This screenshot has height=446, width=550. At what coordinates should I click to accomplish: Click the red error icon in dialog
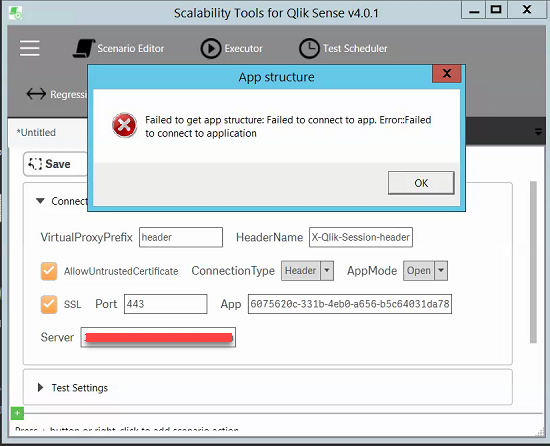pyautogui.click(x=124, y=125)
